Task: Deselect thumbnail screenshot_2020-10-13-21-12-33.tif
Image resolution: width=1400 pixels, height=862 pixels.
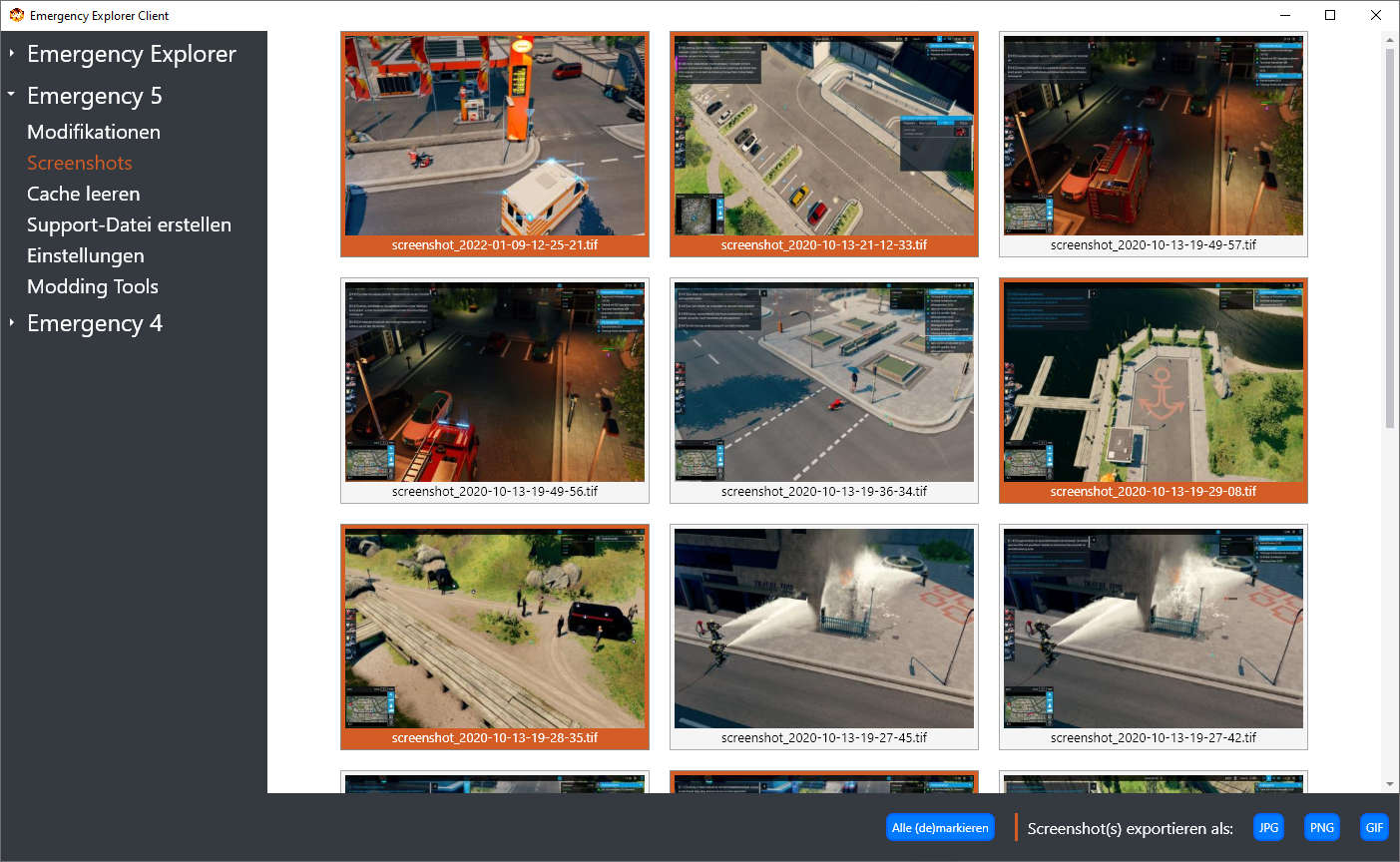Action: point(824,144)
